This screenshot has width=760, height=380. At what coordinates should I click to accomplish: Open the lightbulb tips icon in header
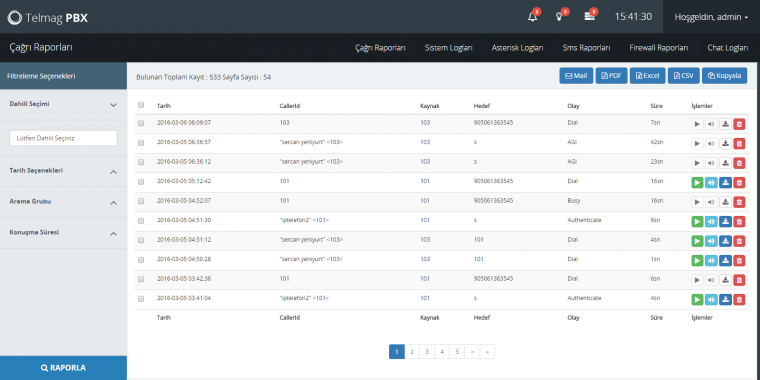point(559,16)
